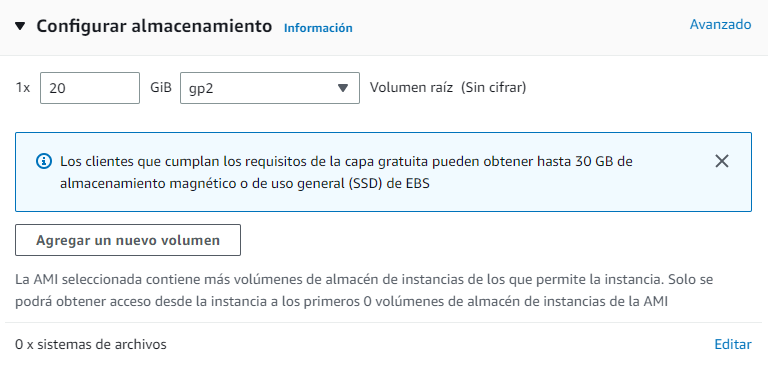768x366 pixels.
Task: Collapse the Configurar almacenamiento section triangle
Action: point(20,26)
